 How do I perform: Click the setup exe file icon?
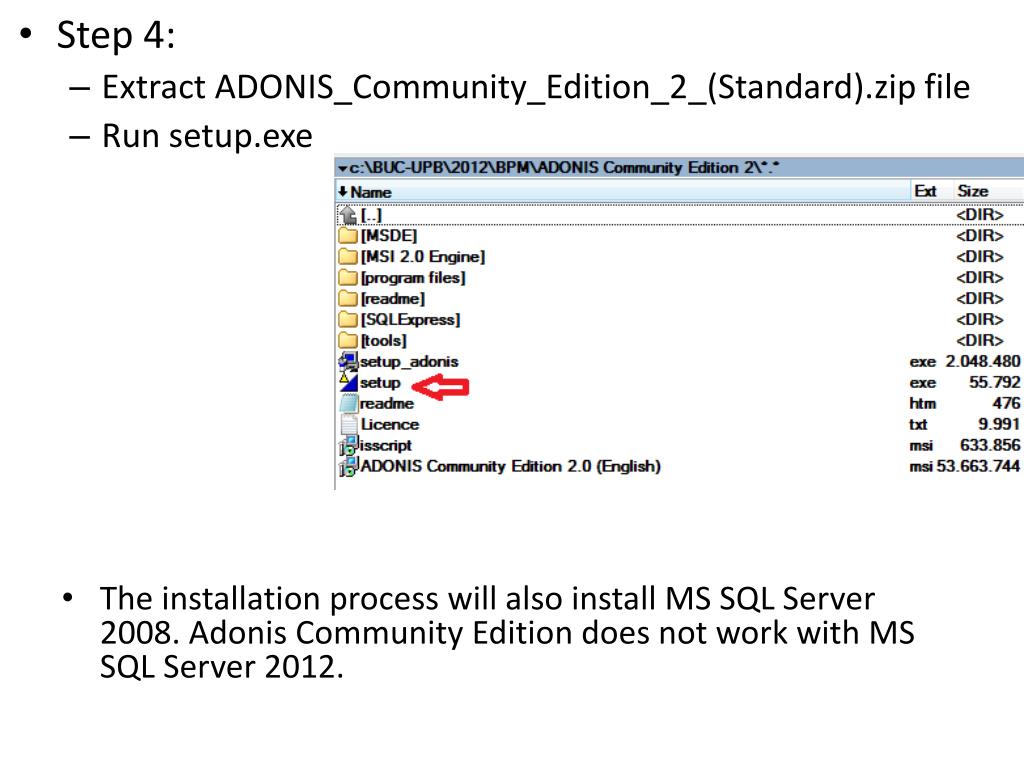click(x=347, y=382)
